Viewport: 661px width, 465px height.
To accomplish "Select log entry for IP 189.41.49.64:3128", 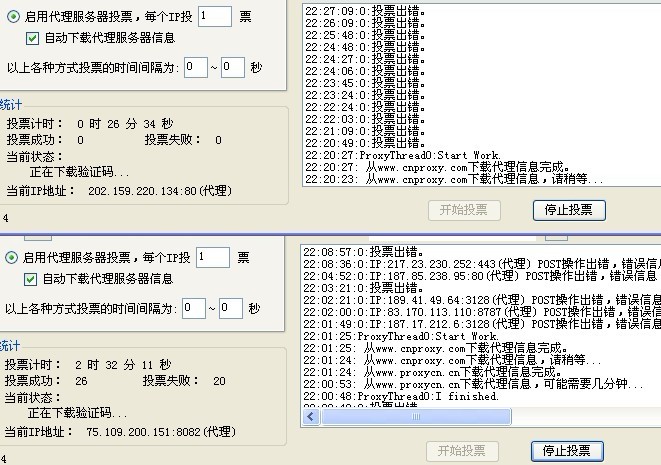I will [x=480, y=299].
